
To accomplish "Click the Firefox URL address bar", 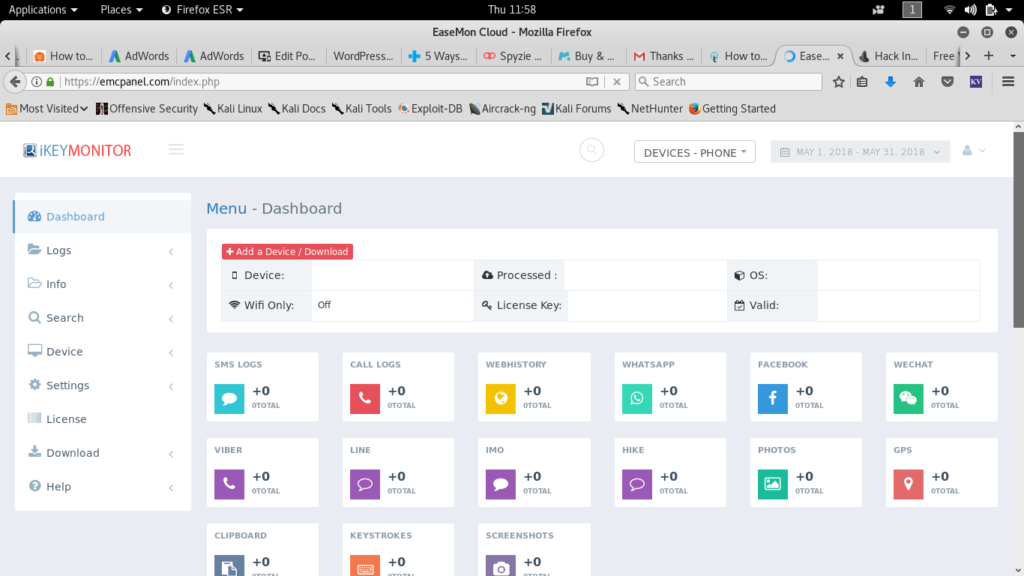I will 320,82.
